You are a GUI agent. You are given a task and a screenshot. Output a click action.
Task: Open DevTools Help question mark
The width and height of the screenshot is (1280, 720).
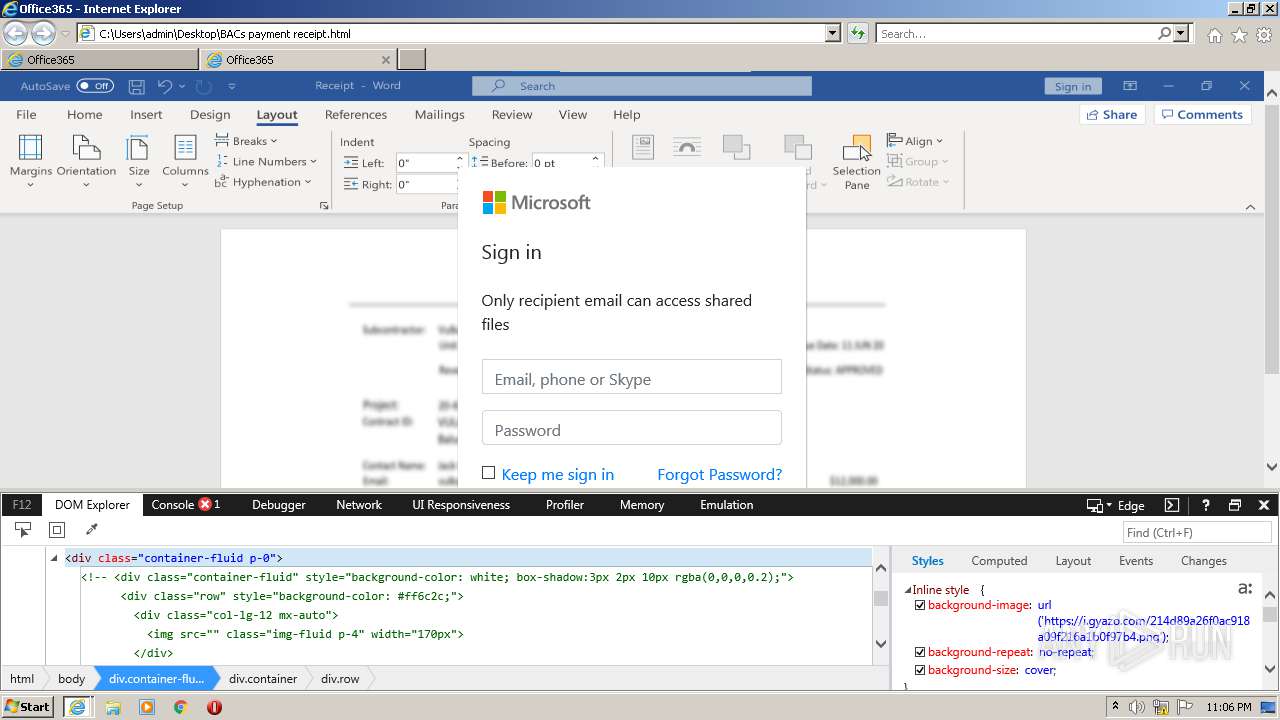pos(1206,505)
